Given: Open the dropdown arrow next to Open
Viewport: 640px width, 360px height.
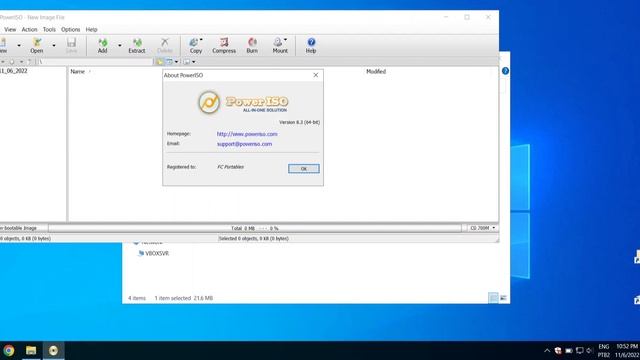Looking at the screenshot, I should 54,45.
